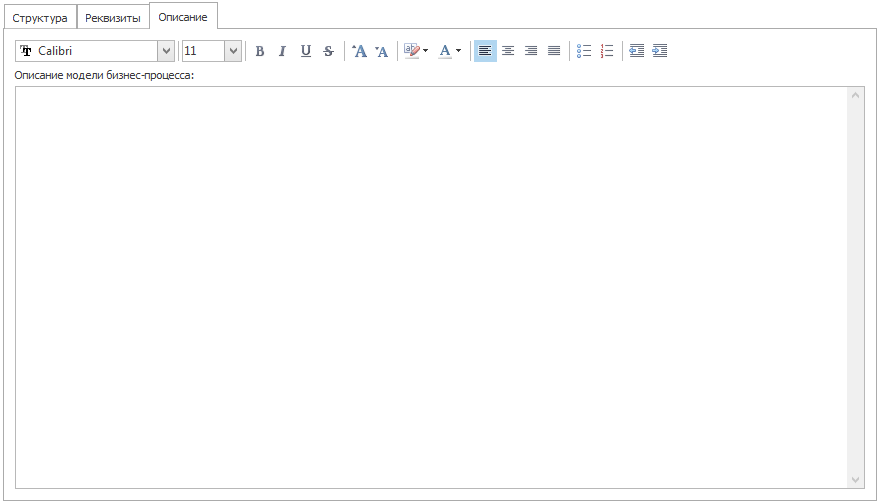Viewport: 881px width, 504px height.
Task: Toggle bold formatting
Action: 260,51
